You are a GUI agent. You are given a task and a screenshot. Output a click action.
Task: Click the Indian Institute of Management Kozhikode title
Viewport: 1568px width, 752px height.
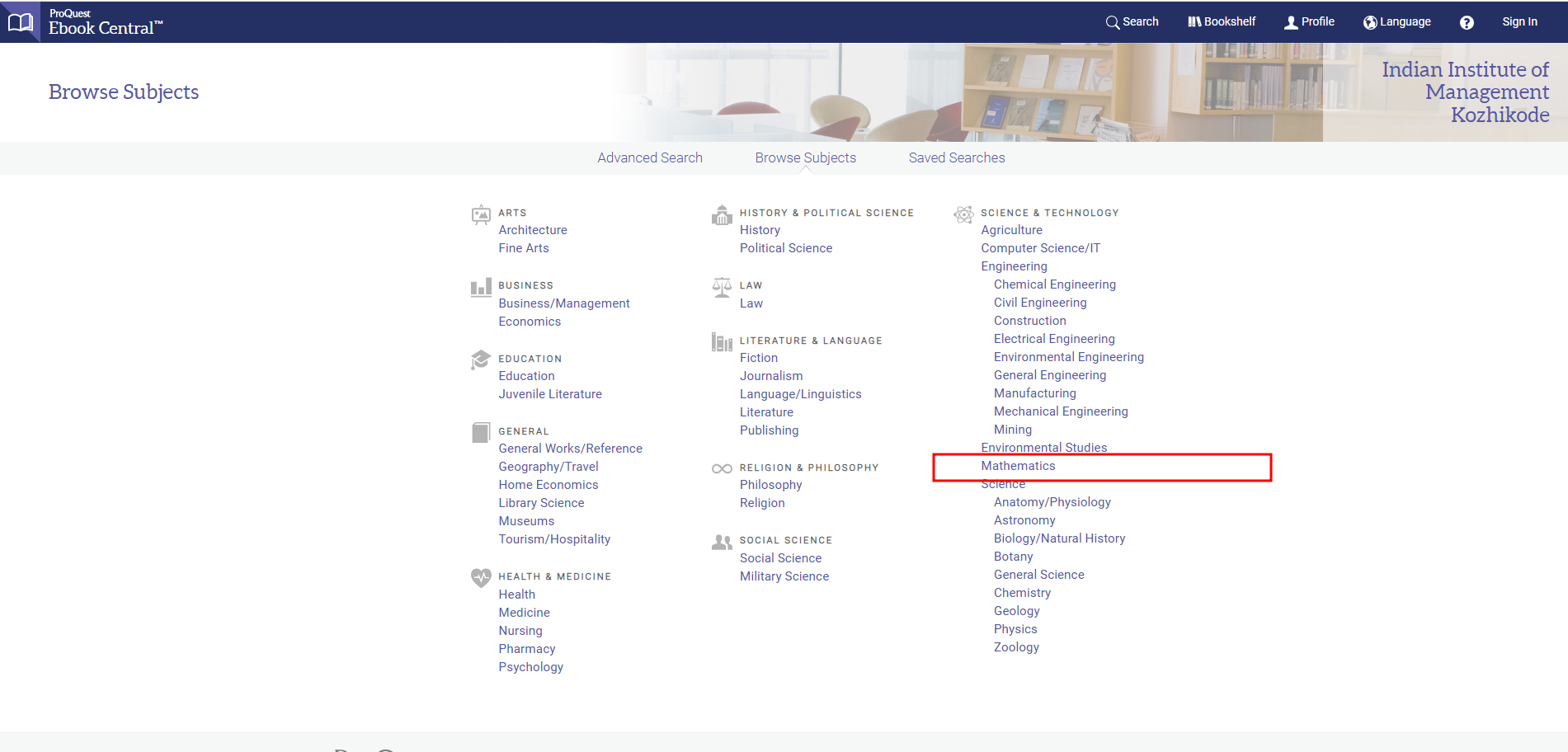pos(1465,92)
